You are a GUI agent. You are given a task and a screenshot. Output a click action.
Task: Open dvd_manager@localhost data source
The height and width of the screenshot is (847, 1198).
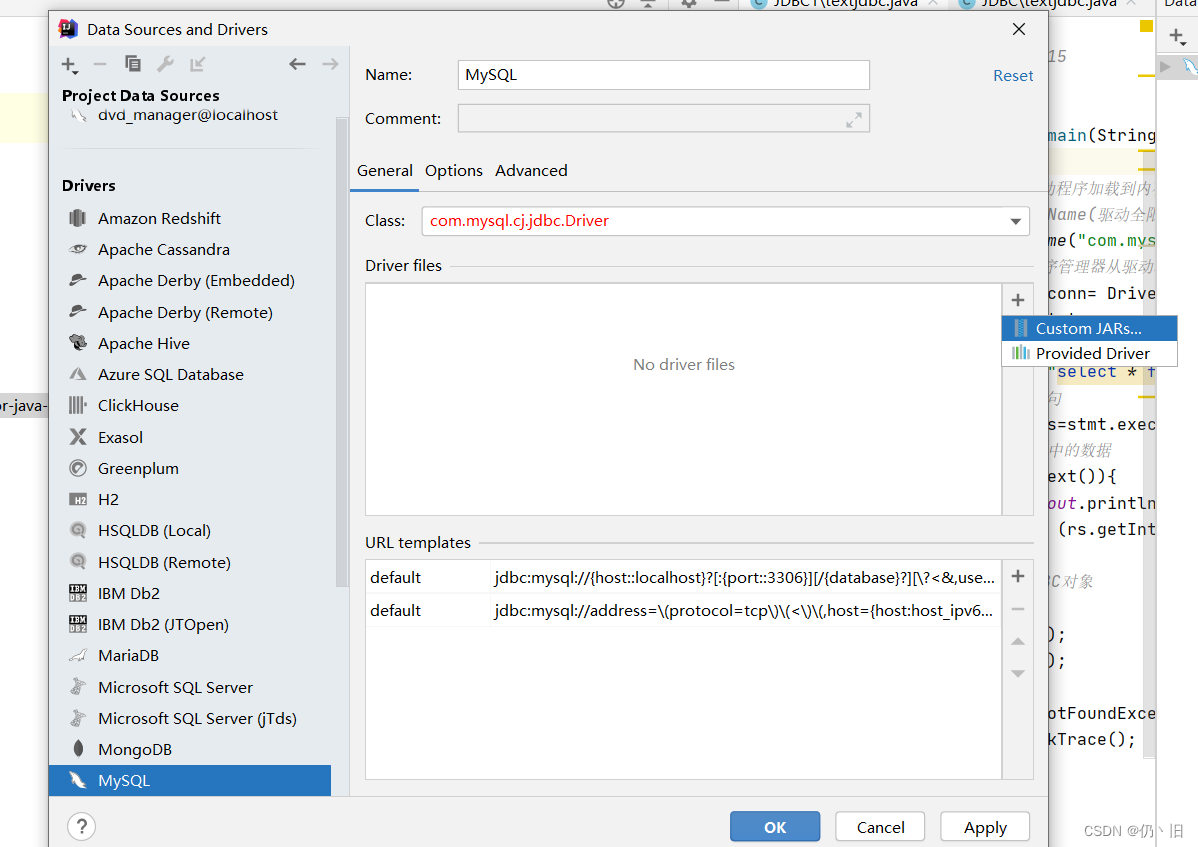188,115
